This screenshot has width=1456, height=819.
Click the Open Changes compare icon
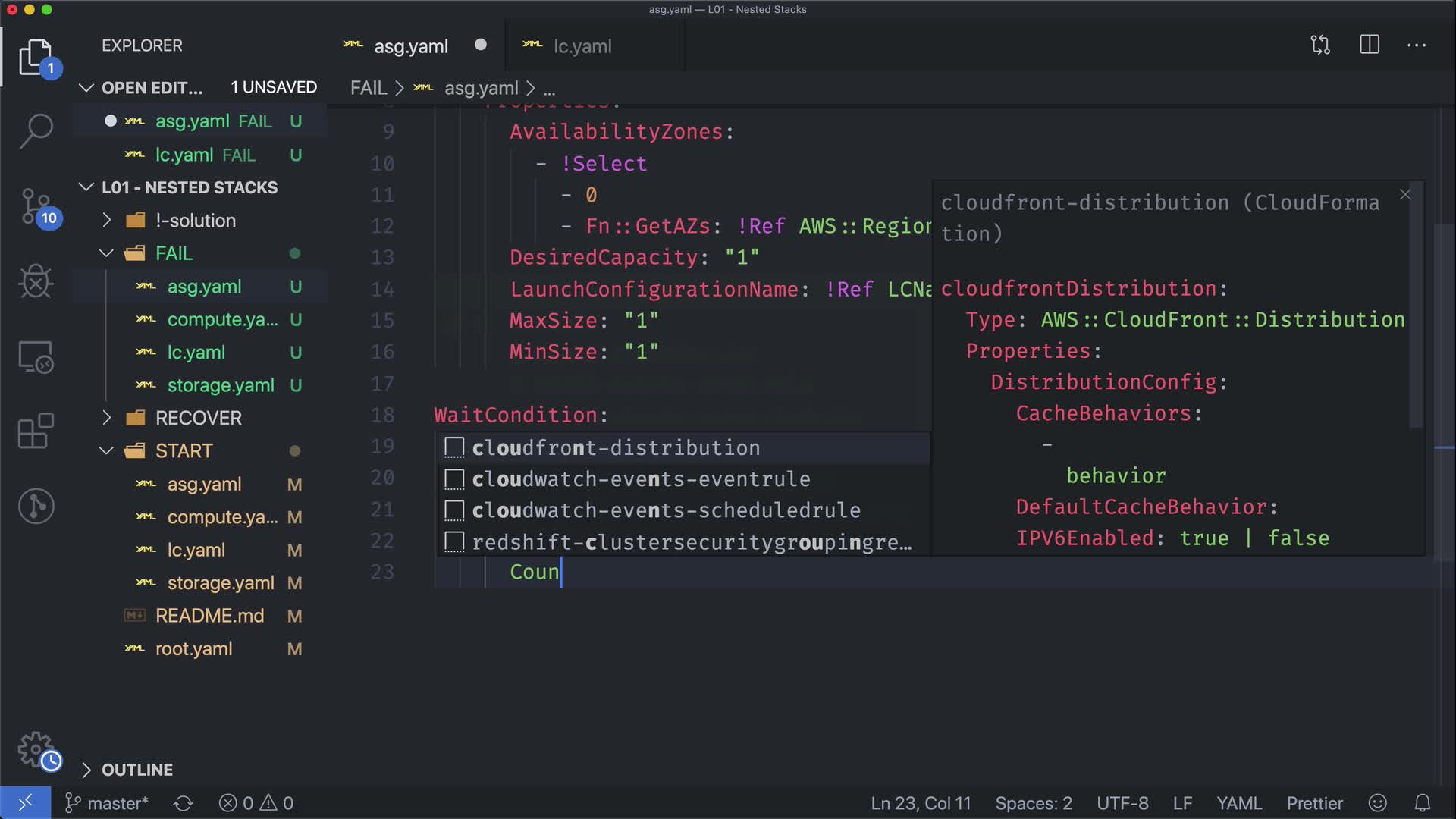(1320, 45)
